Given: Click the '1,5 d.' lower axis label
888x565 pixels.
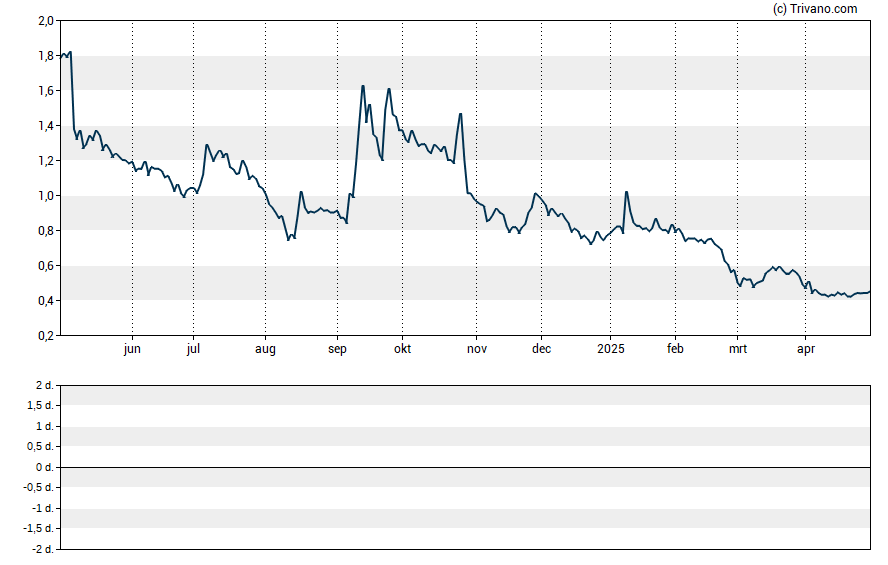Looking at the screenshot, I should click(x=40, y=405).
